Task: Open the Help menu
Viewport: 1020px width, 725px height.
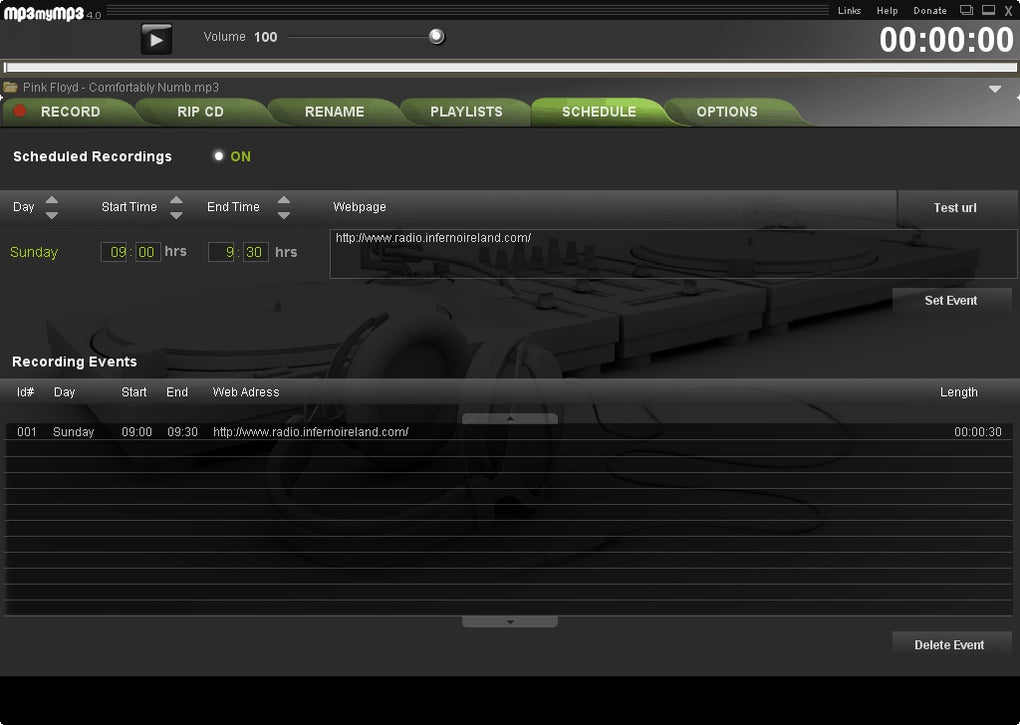Action: coord(887,10)
